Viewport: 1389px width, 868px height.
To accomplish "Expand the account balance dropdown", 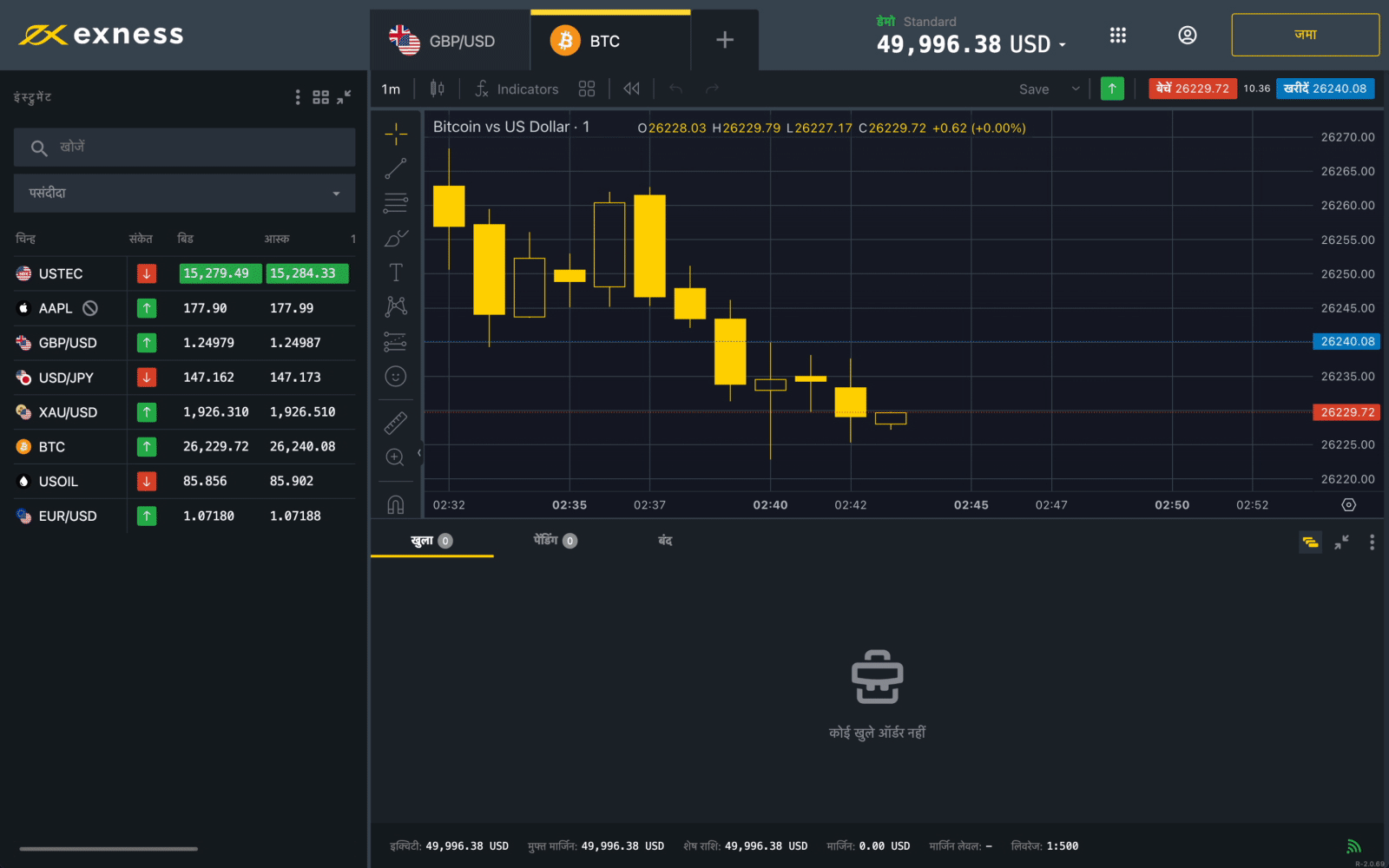I will coord(1062,44).
